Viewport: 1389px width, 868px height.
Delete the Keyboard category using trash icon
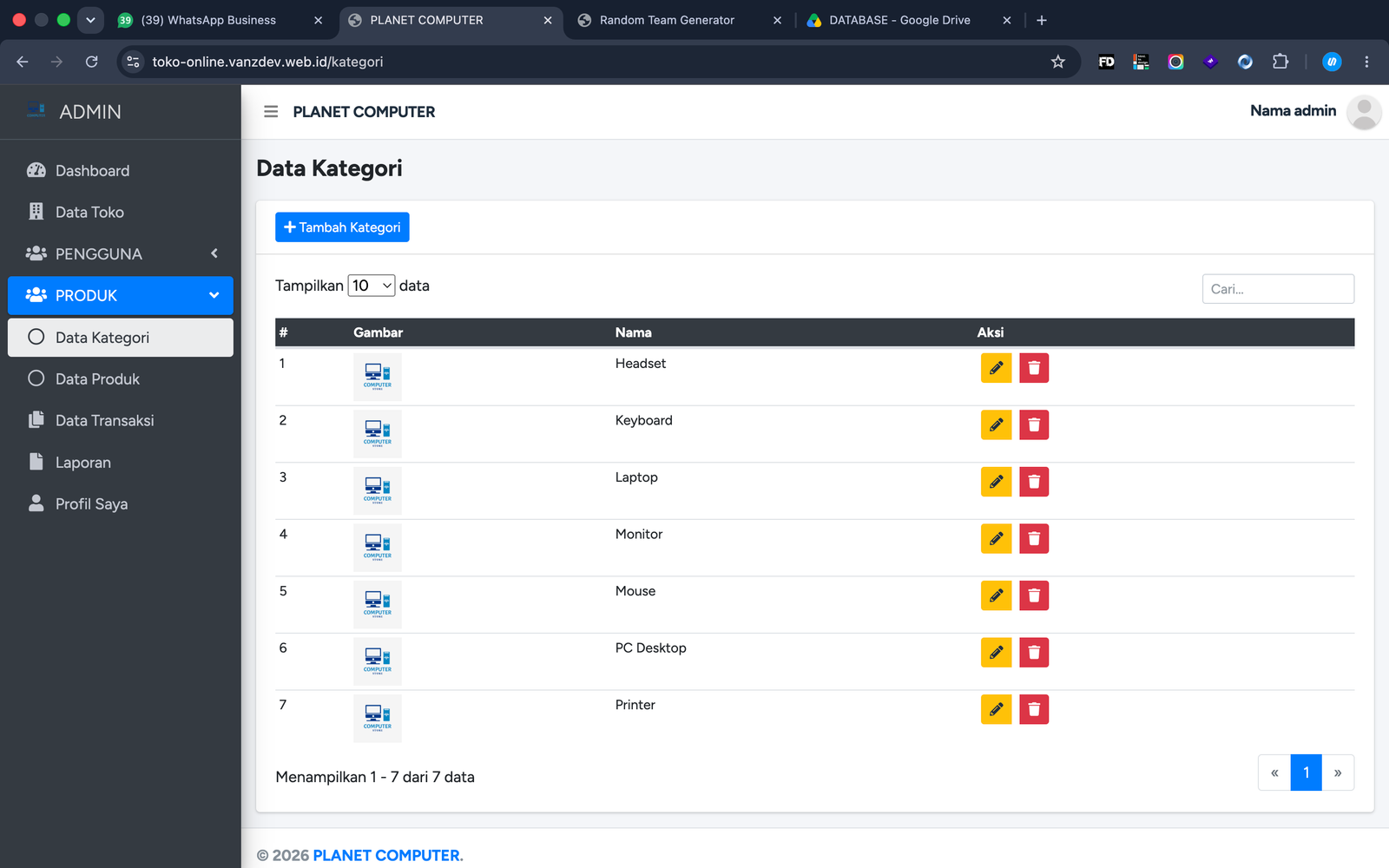click(1034, 425)
